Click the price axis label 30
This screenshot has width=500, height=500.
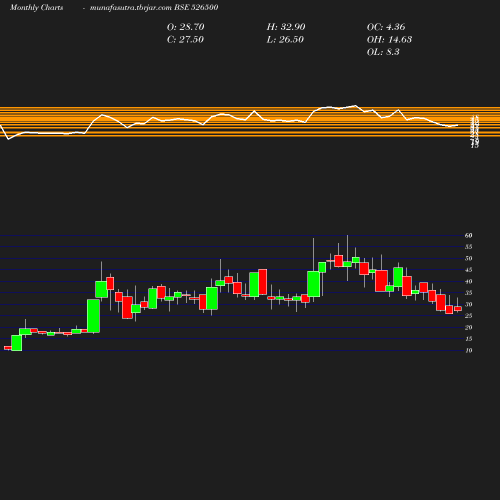click(469, 305)
